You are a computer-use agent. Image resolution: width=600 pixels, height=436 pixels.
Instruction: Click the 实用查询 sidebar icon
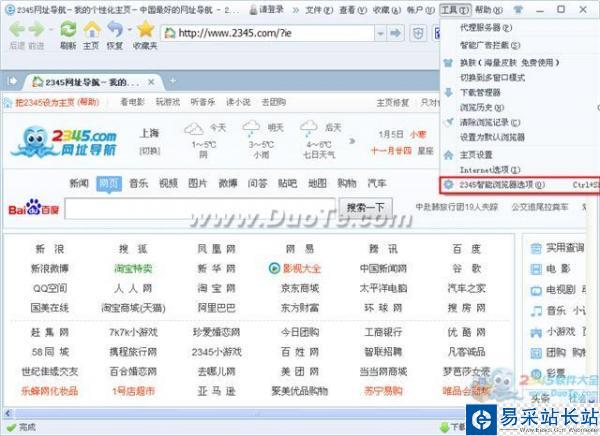point(536,248)
